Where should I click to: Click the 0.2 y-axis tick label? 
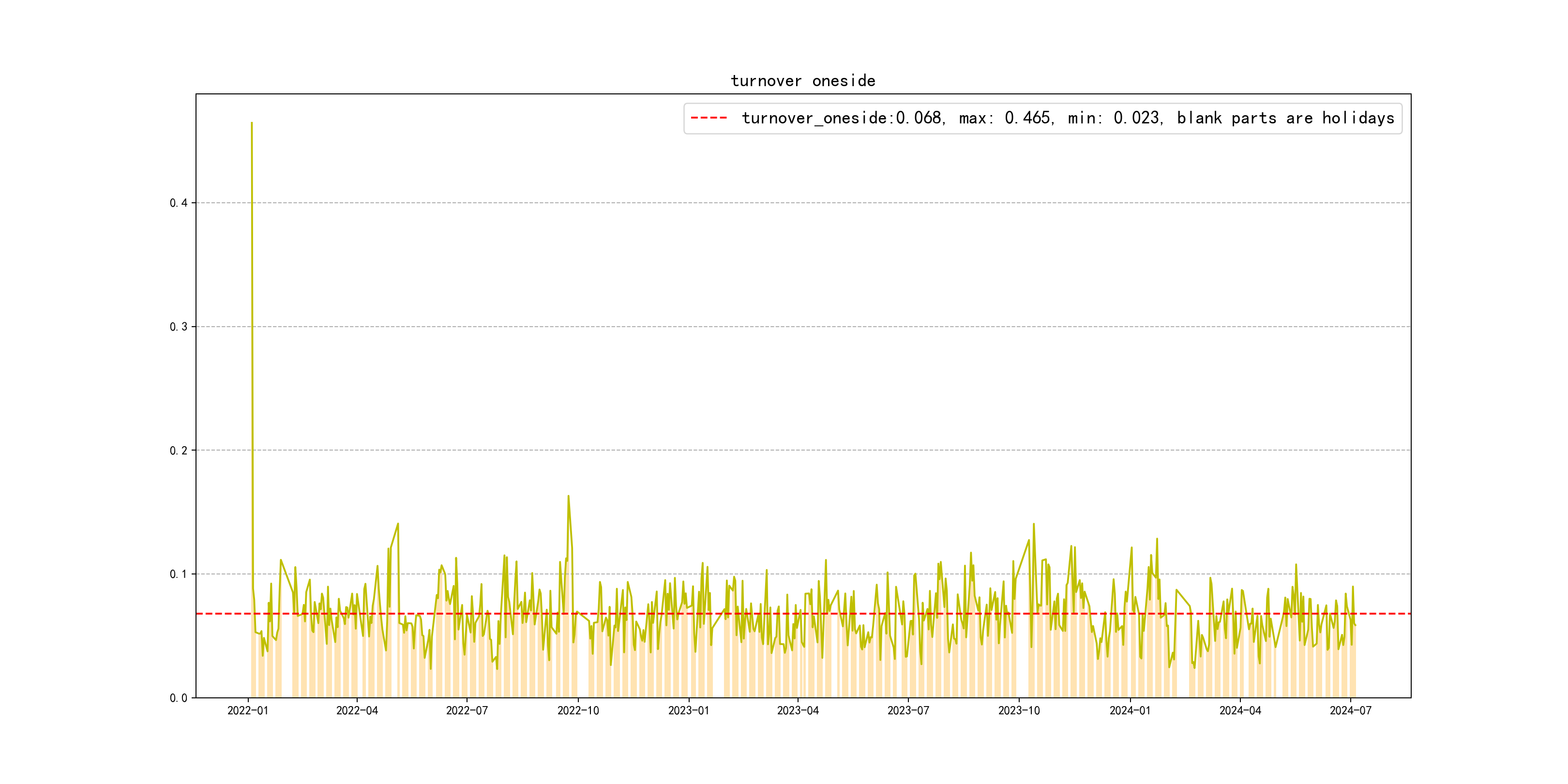coord(179,451)
